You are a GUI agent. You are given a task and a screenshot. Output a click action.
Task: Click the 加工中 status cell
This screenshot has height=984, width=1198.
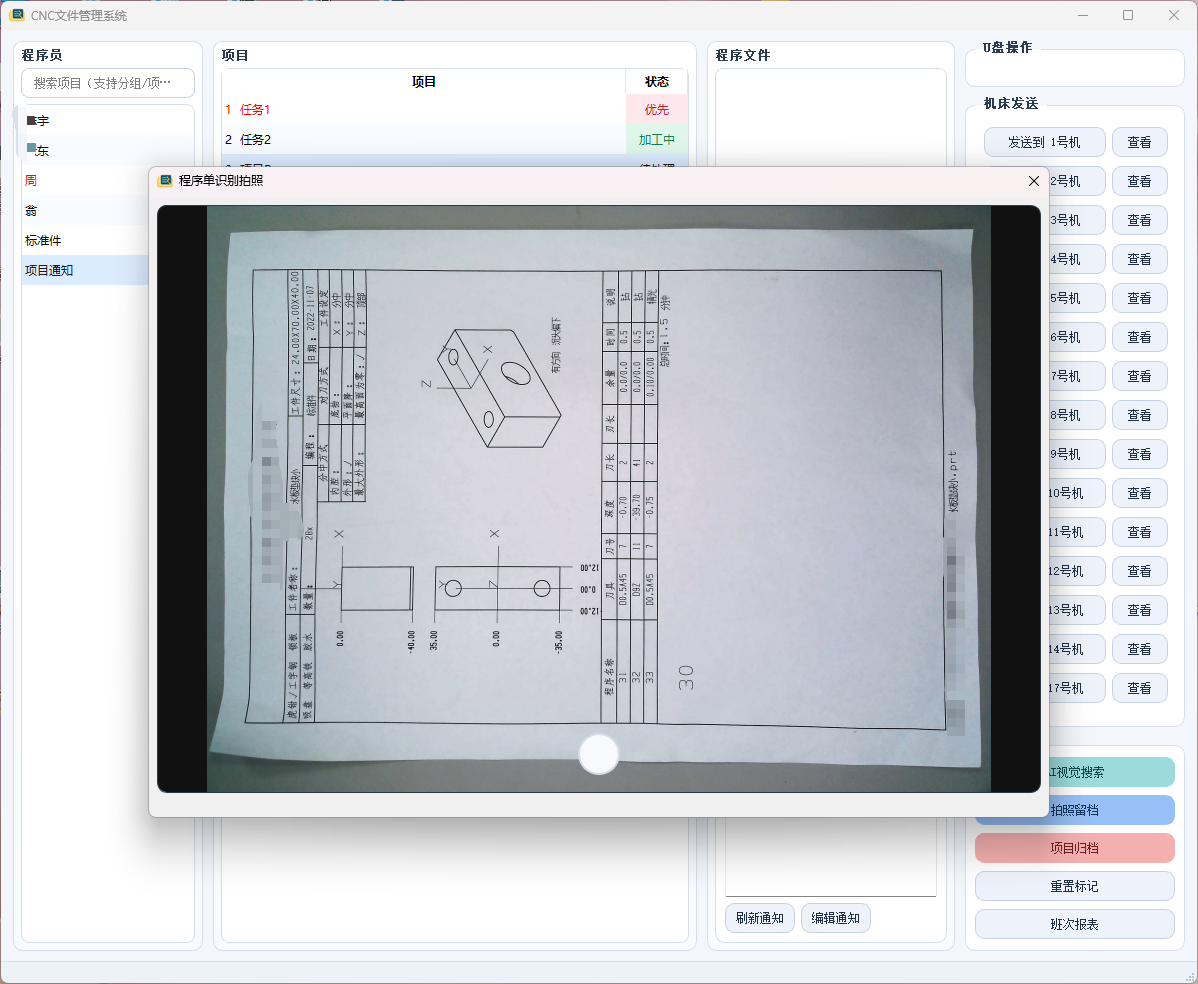tap(656, 139)
